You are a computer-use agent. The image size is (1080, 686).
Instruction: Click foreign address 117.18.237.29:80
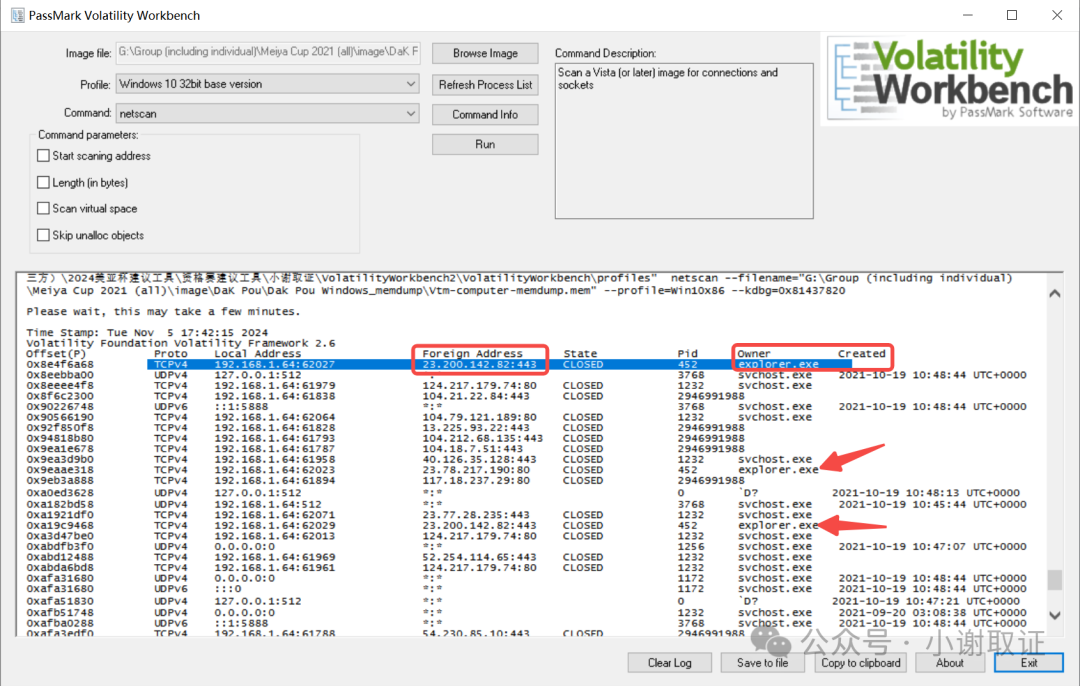(476, 480)
